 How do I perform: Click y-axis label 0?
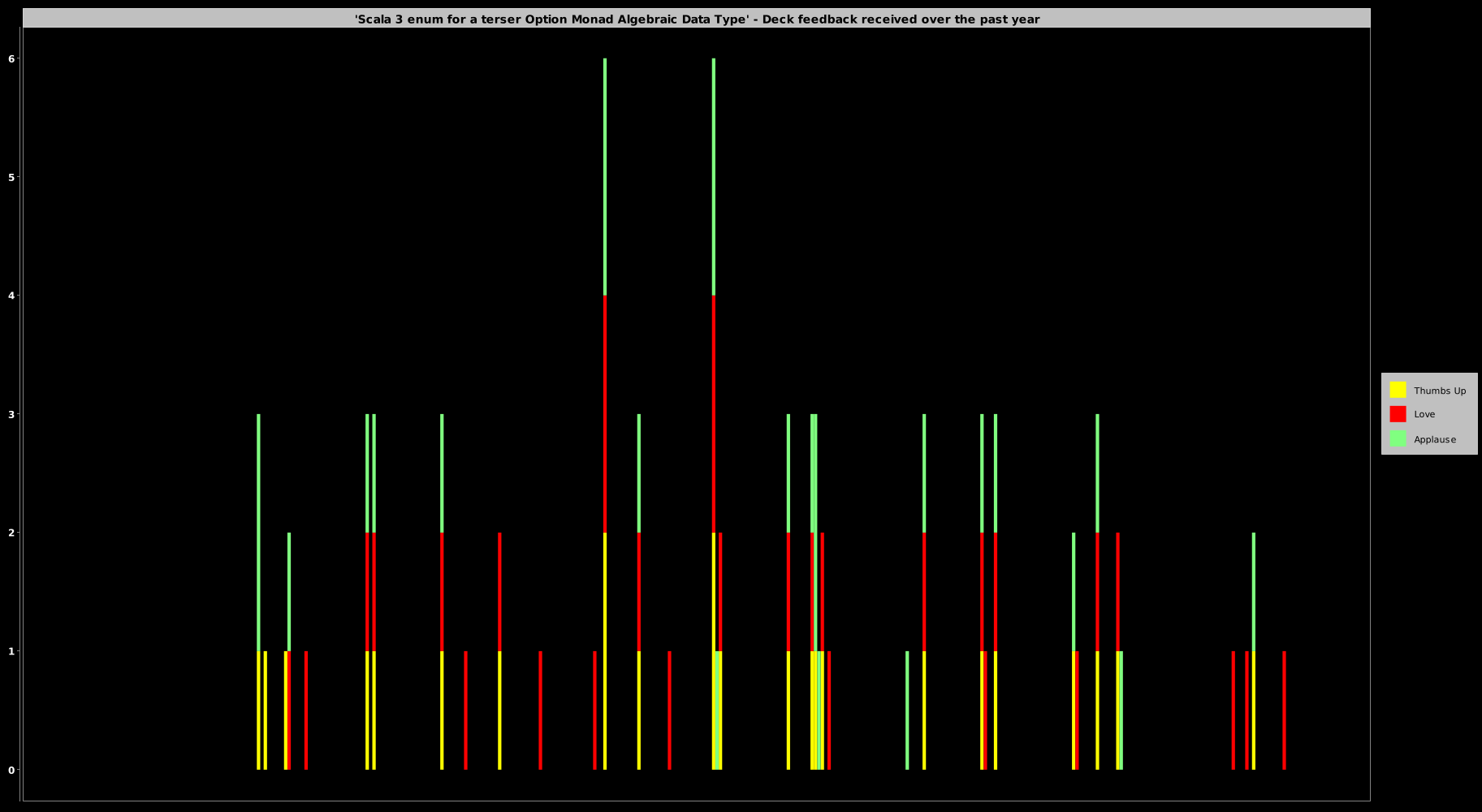pyautogui.click(x=12, y=770)
